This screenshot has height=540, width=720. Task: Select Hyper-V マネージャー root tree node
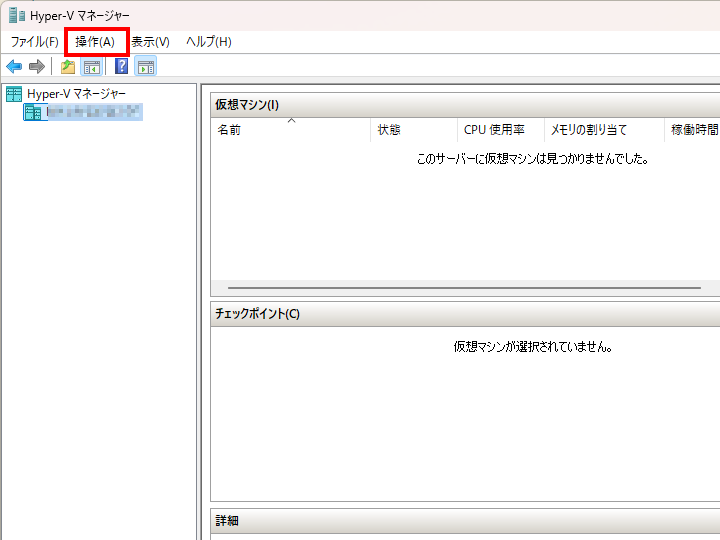76,94
